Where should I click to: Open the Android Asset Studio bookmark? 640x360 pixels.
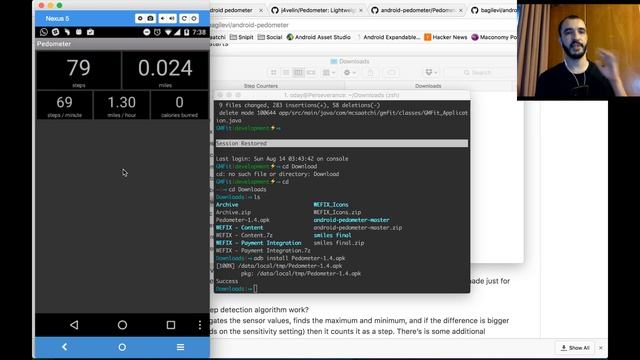tap(318, 37)
